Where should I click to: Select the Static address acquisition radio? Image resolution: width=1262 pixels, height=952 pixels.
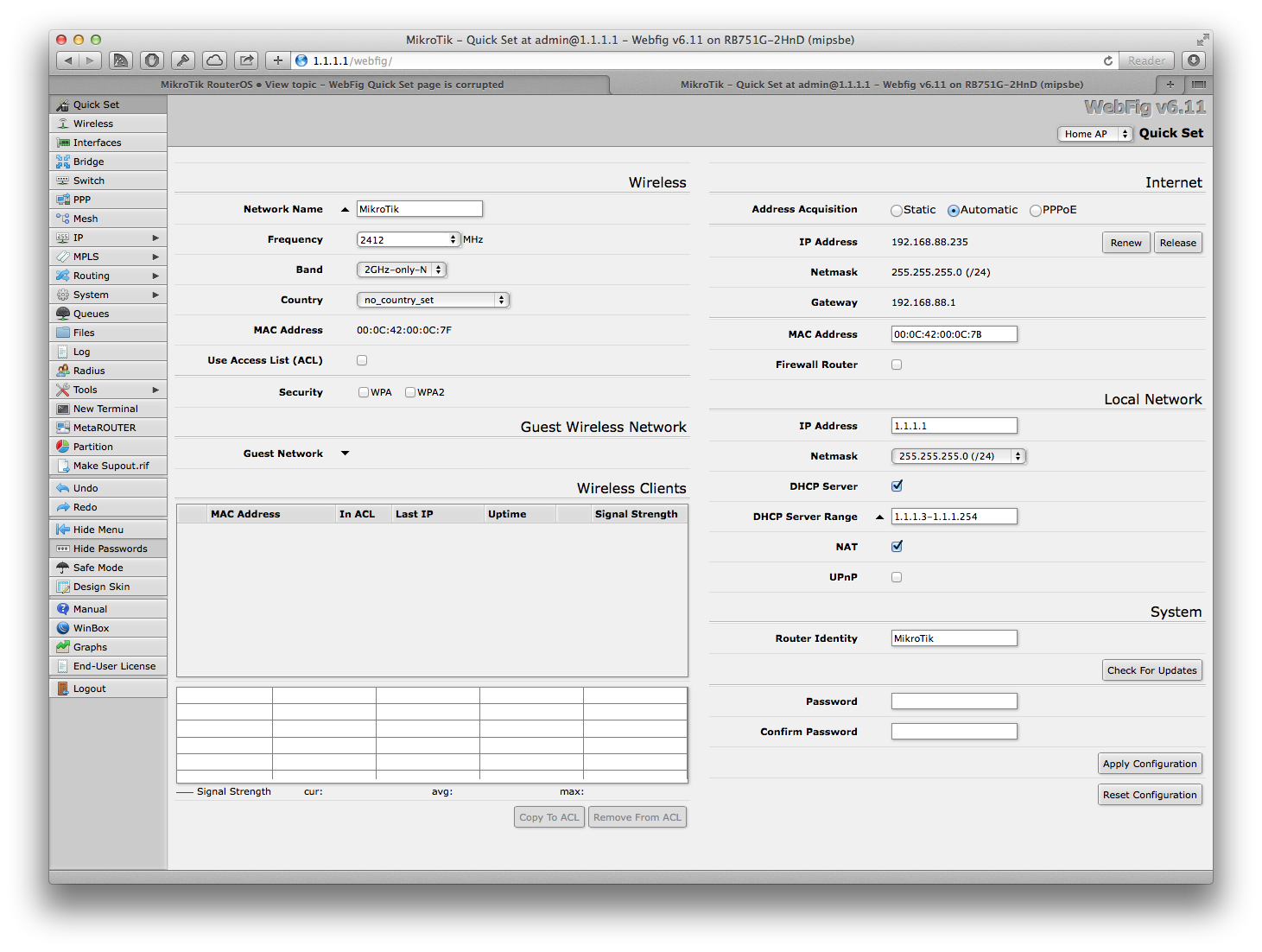pos(896,210)
